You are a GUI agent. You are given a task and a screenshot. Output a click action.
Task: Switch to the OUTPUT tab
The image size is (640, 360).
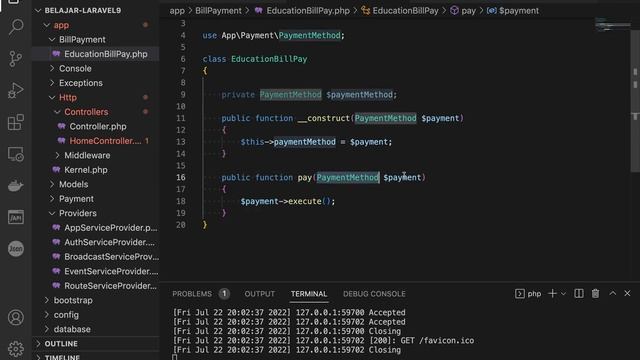click(x=260, y=294)
